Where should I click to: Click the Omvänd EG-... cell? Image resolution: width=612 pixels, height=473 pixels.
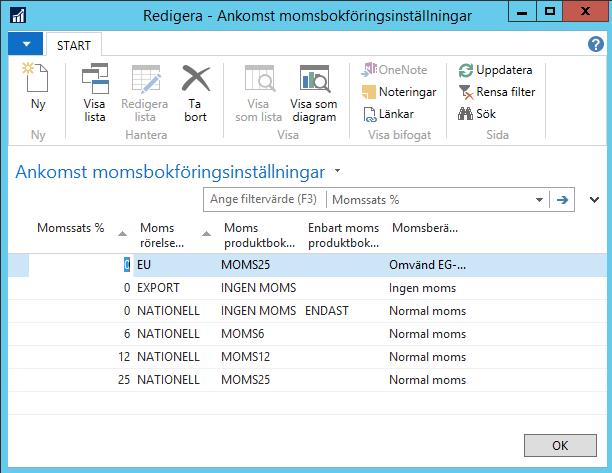[x=427, y=265]
